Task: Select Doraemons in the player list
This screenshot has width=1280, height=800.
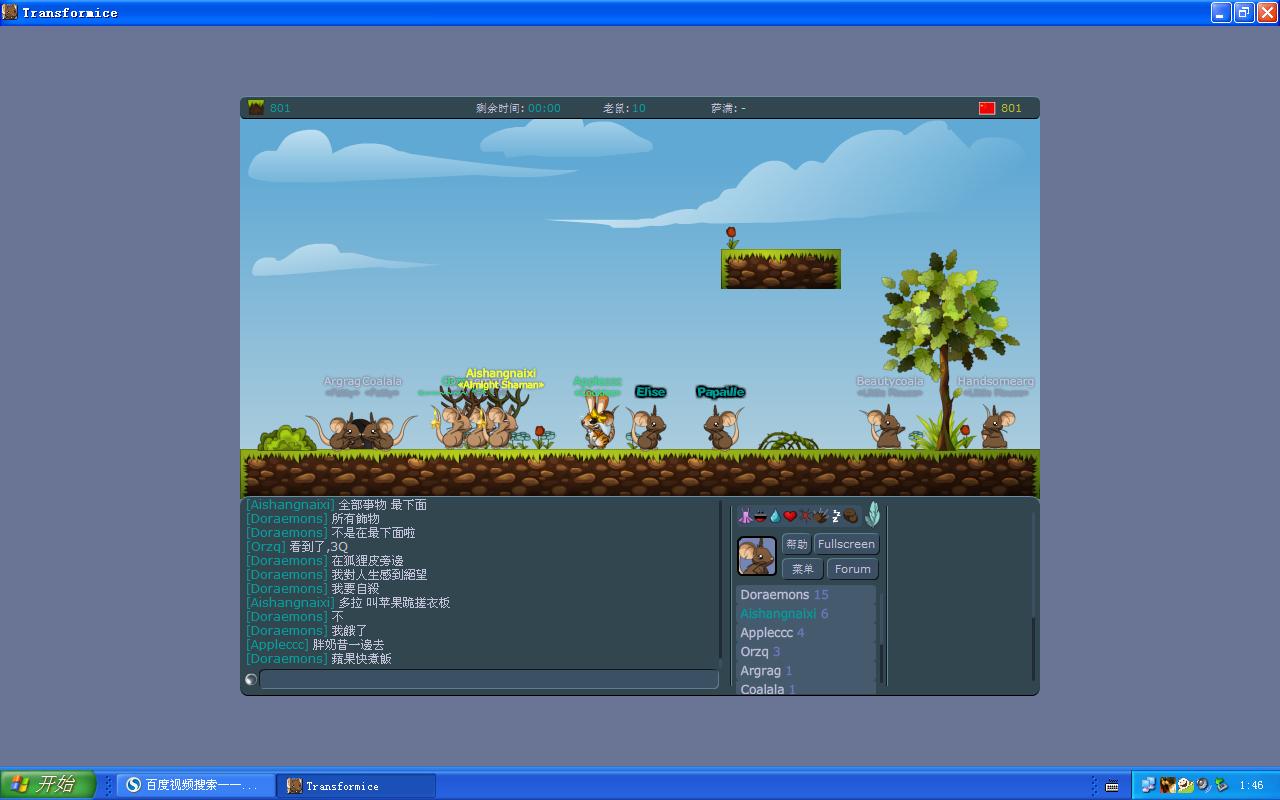Action: pyautogui.click(x=806, y=595)
